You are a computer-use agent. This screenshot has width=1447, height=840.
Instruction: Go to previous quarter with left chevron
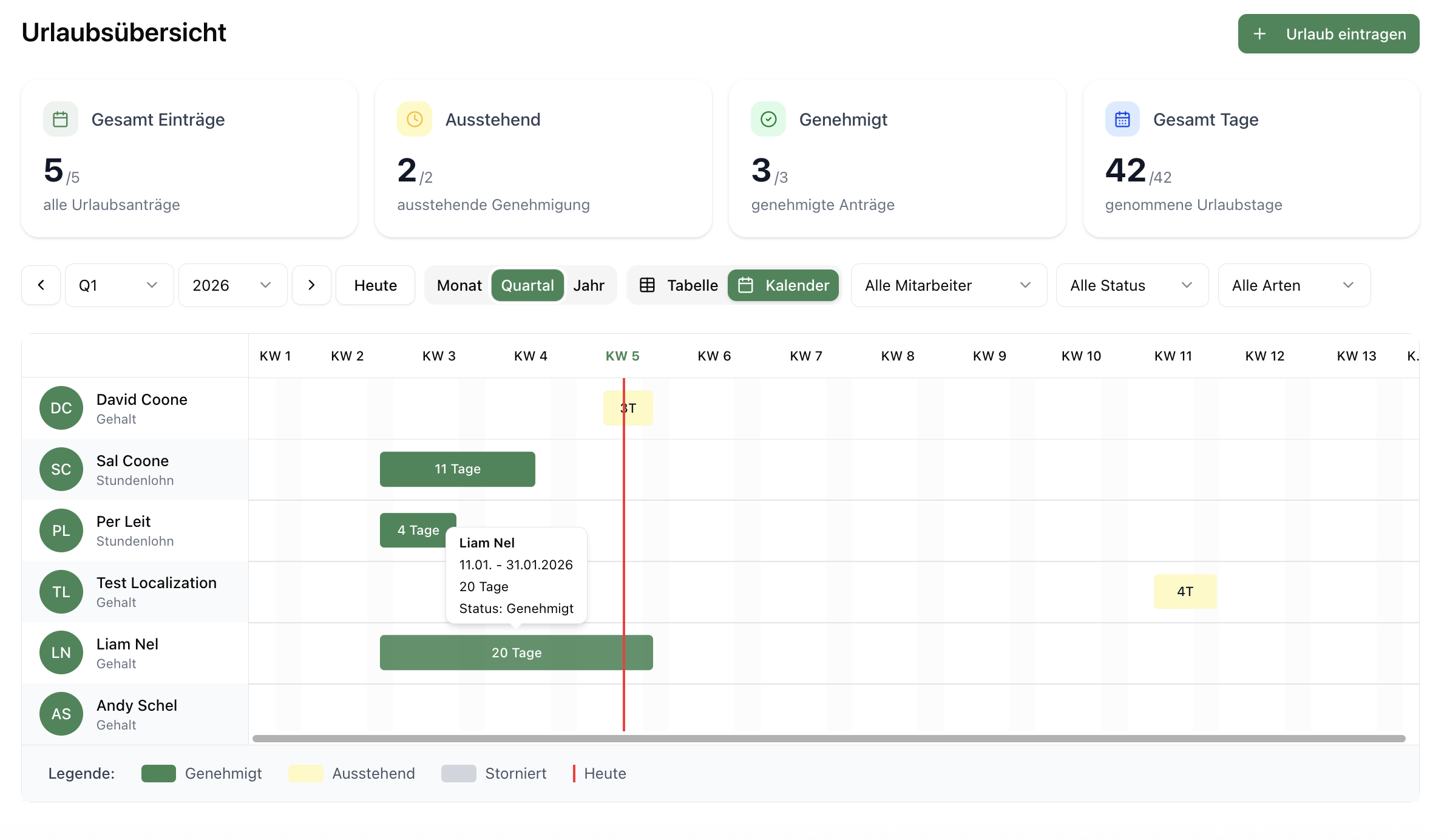(41, 285)
